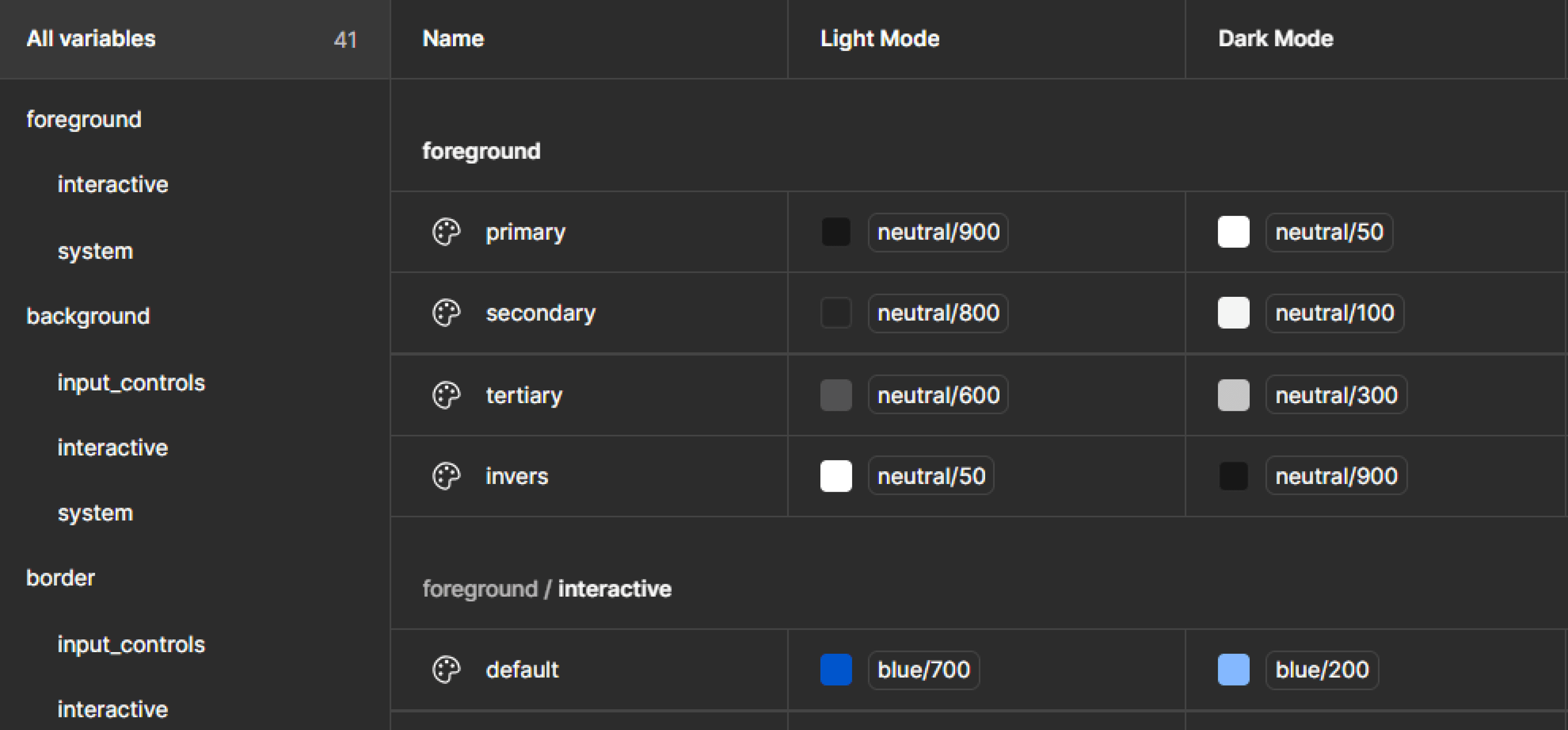Select input_controls under background group

pyautogui.click(x=132, y=382)
